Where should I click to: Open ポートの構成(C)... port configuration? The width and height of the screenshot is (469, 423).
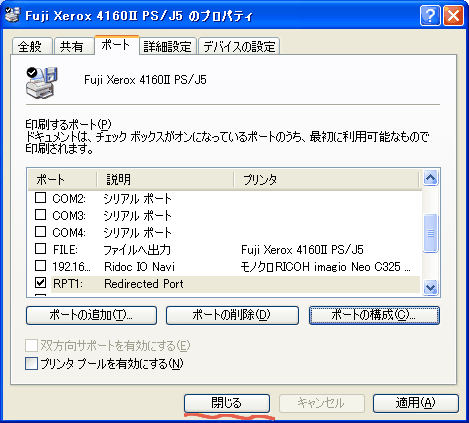point(374,315)
